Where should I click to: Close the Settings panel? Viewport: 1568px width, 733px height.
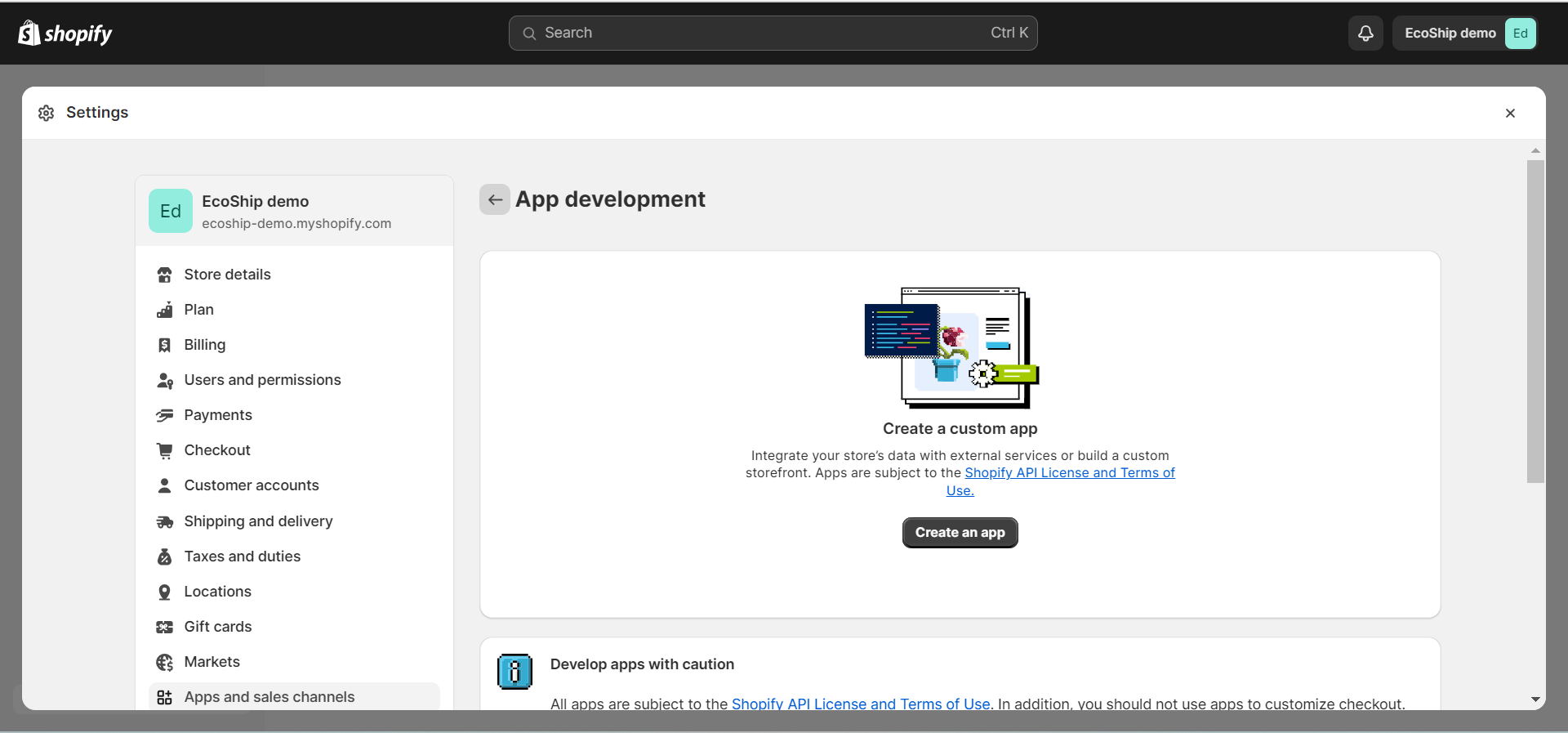tap(1510, 114)
